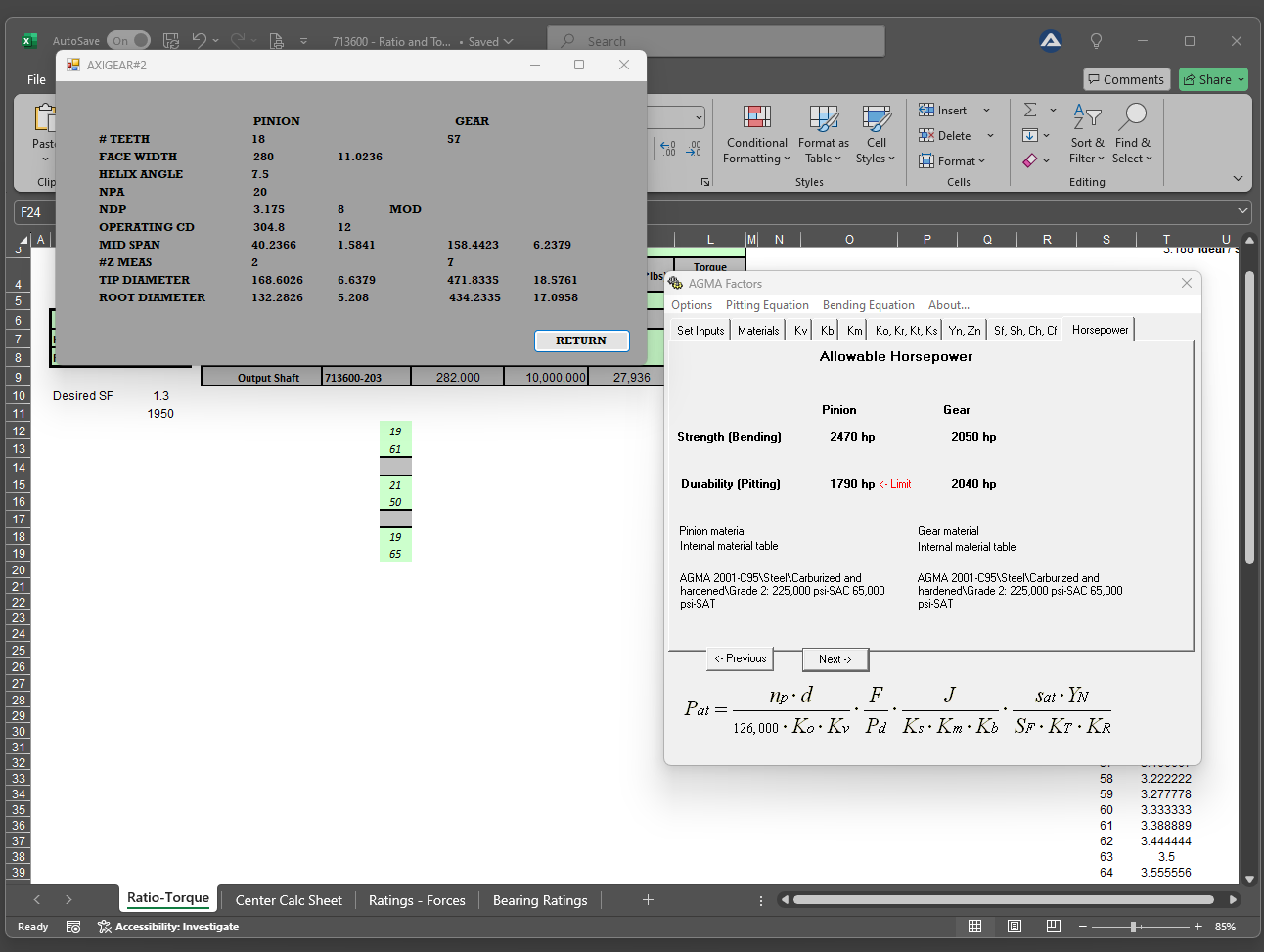The width and height of the screenshot is (1264, 952).
Task: Open the Materials tab in AGMA Factors
Action: [x=758, y=331]
